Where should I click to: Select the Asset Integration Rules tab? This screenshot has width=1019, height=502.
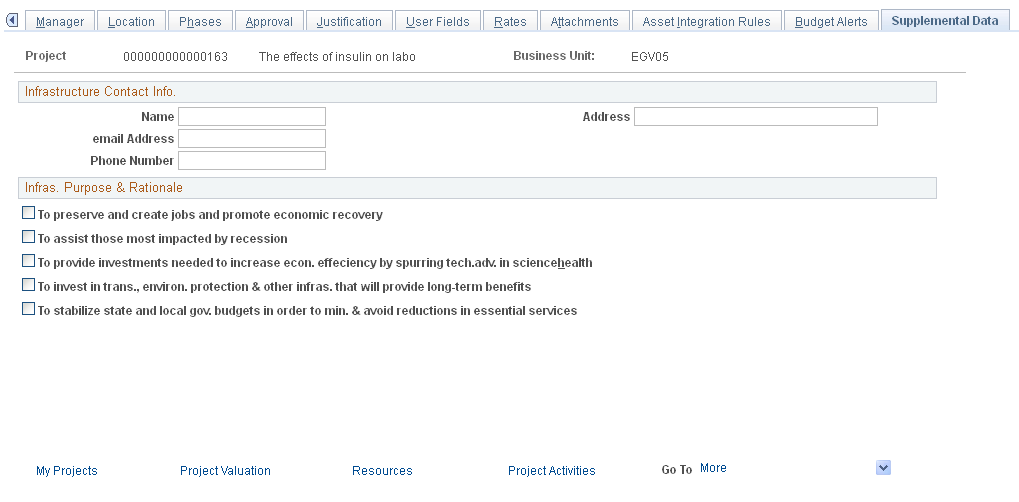(x=706, y=21)
